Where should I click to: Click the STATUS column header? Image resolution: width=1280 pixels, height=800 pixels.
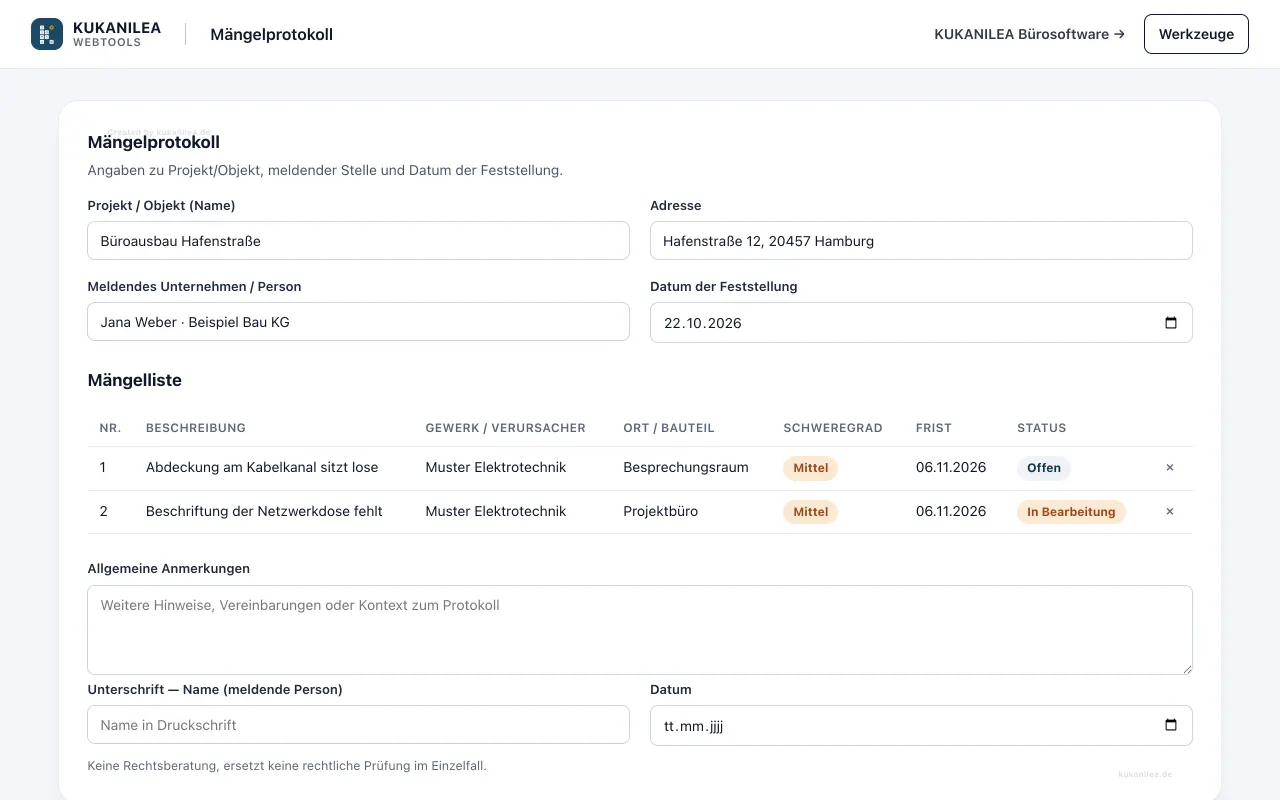1042,428
